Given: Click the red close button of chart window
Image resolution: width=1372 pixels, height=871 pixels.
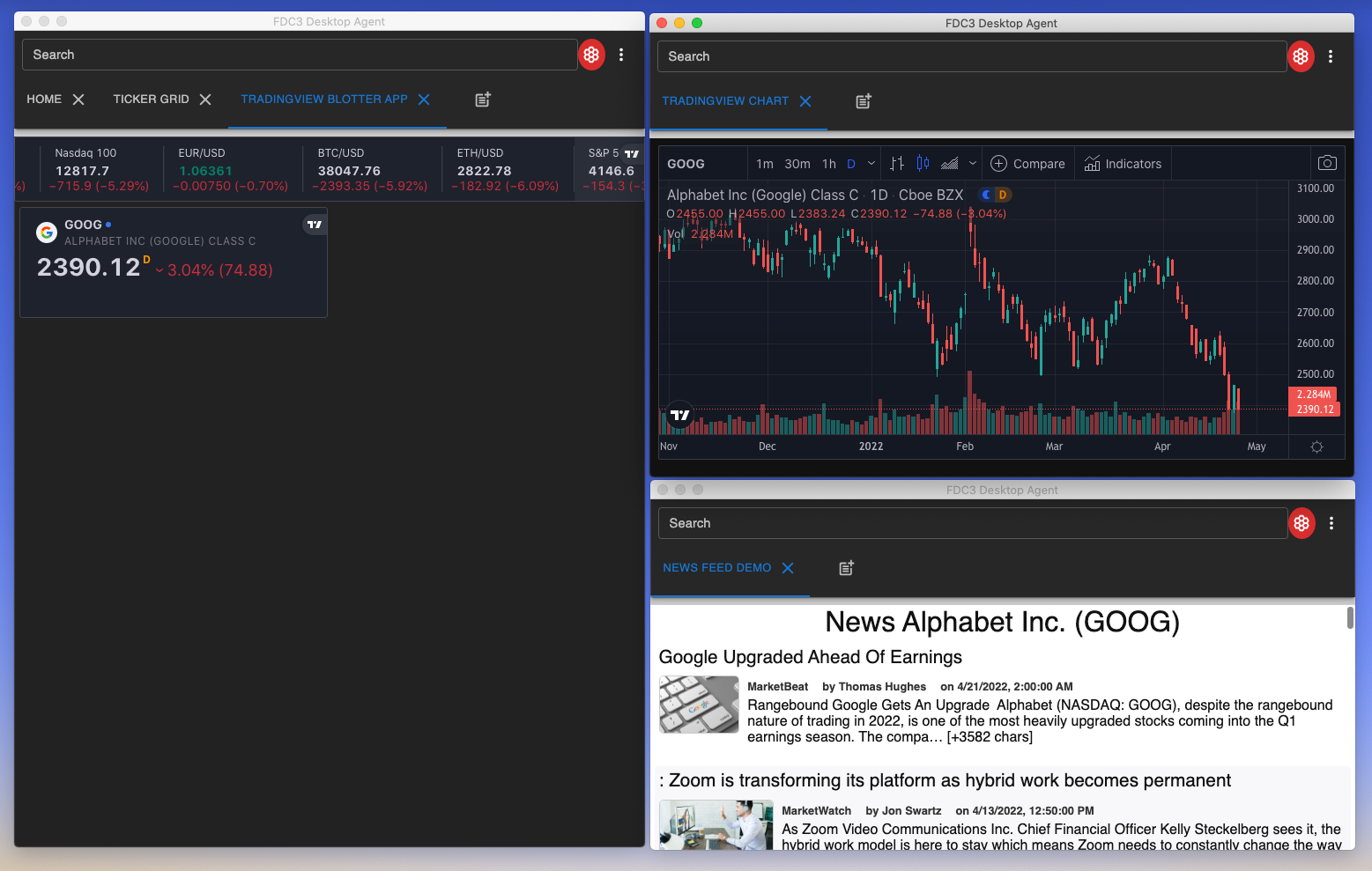Looking at the screenshot, I should [662, 23].
